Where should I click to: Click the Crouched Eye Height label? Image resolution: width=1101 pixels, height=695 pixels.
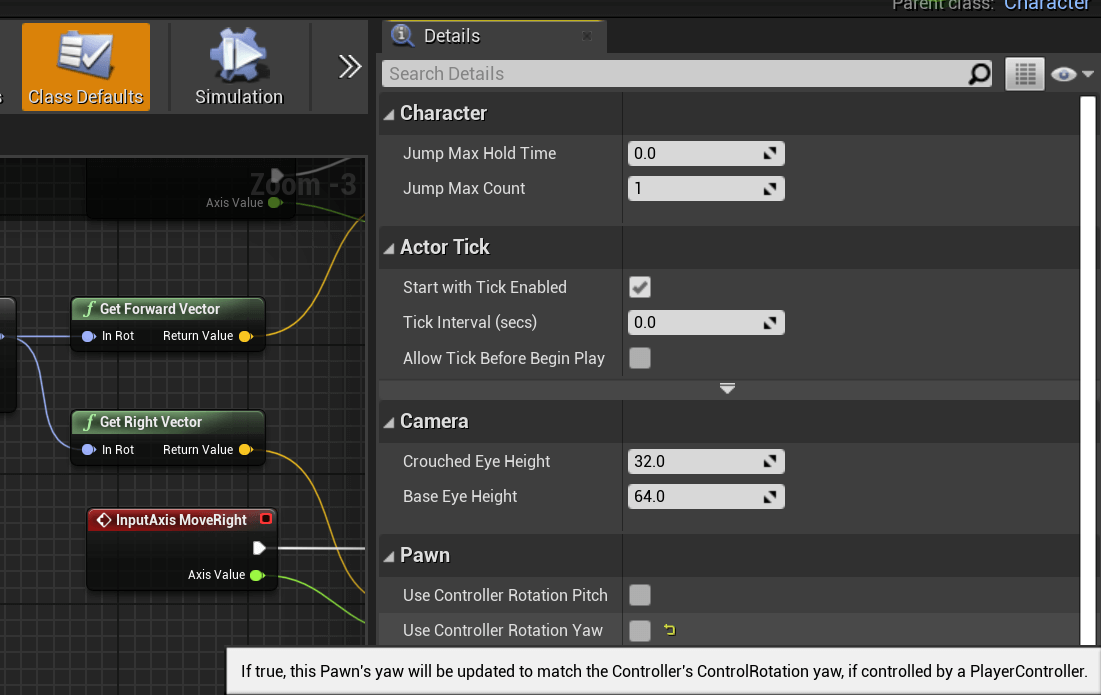pos(476,462)
